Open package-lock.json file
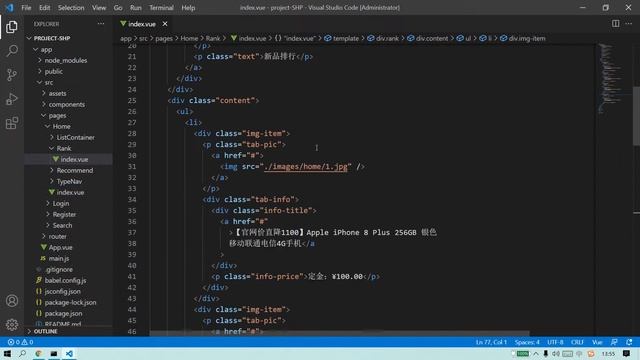This screenshot has width=640, height=360. (x=70, y=302)
